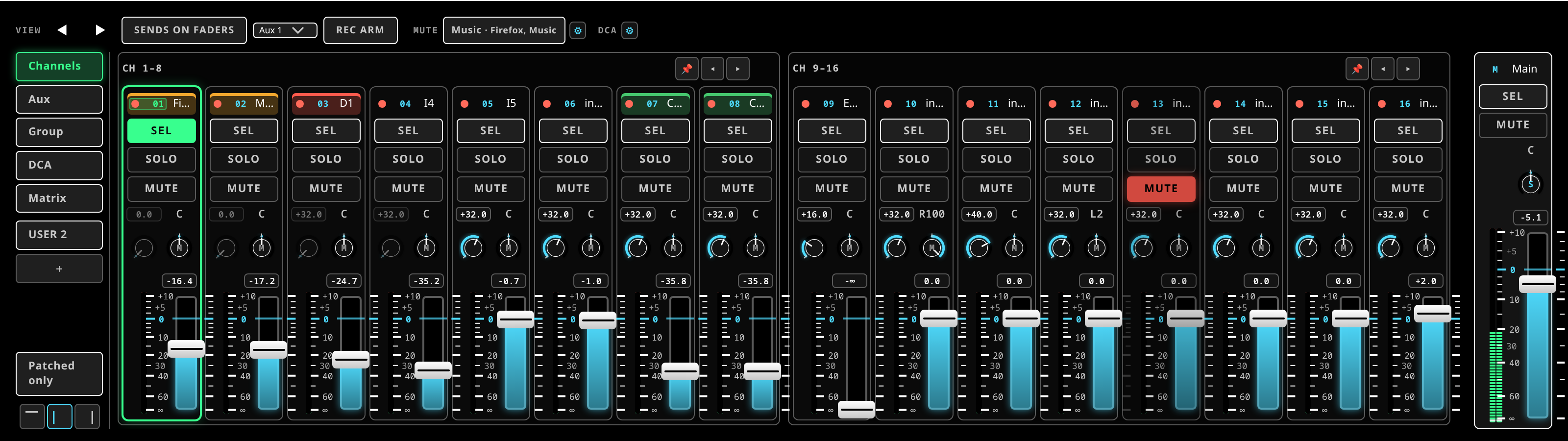Click channel 03 name label D1
Screen dimensions: 1568x441
click(x=346, y=103)
